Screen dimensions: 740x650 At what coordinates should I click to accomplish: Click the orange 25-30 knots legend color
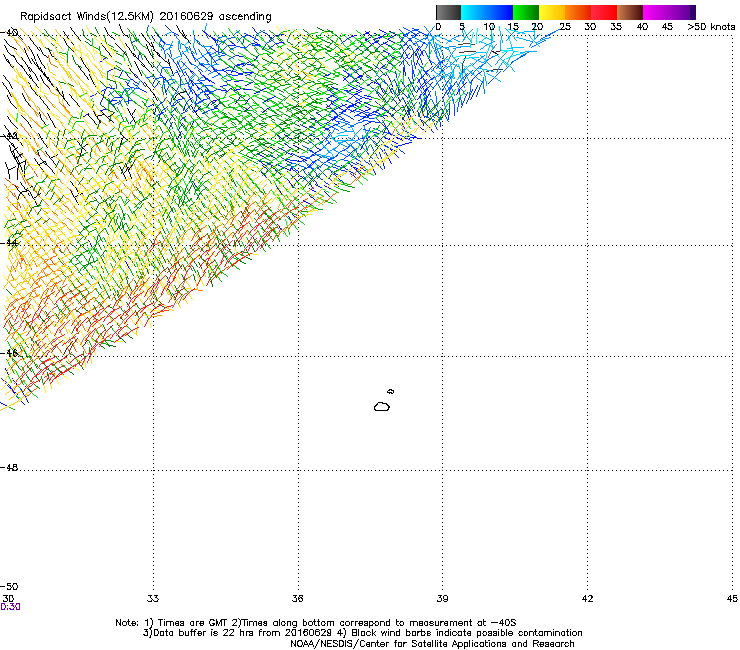coord(578,12)
